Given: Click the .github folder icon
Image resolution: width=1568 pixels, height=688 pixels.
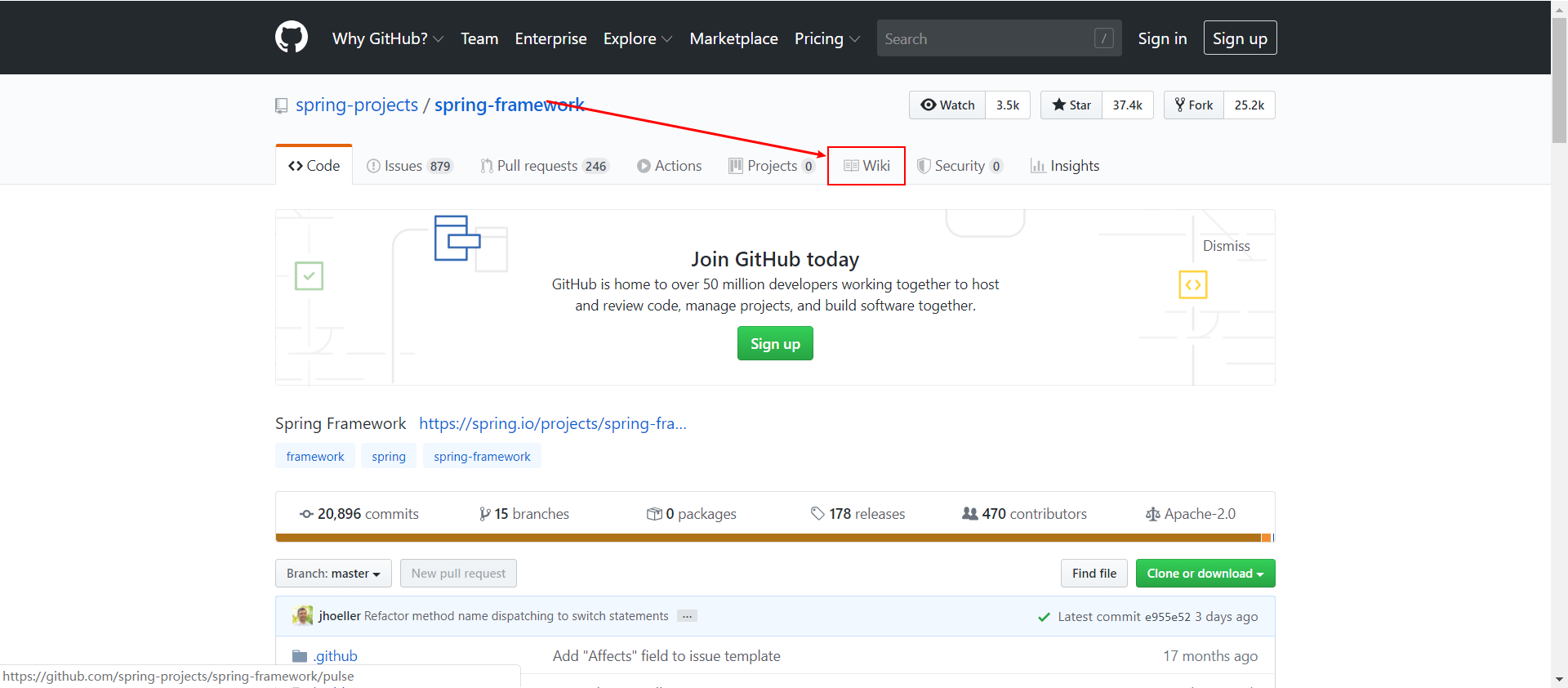Looking at the screenshot, I should coord(300,656).
